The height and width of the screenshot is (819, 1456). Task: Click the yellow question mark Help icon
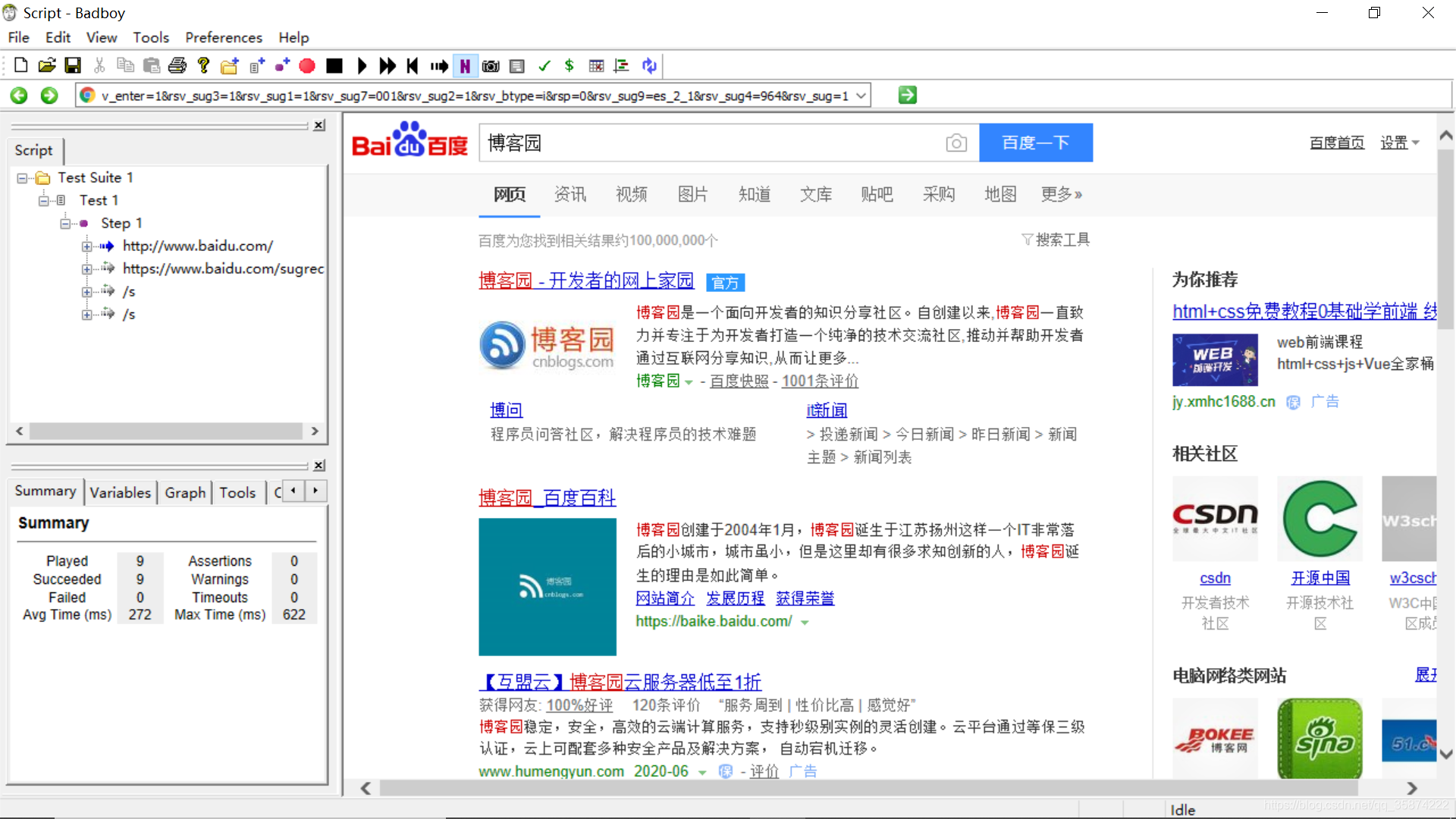(x=203, y=66)
